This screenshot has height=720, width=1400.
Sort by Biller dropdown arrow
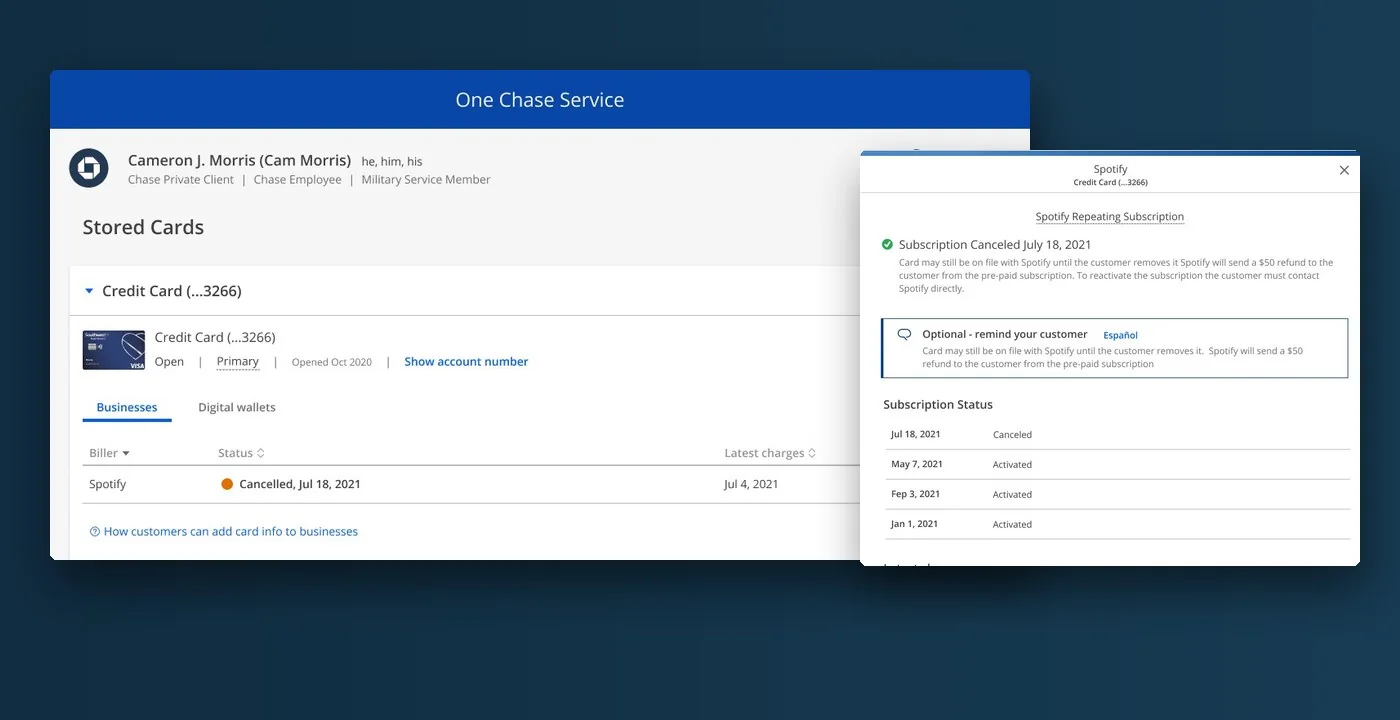pos(126,454)
